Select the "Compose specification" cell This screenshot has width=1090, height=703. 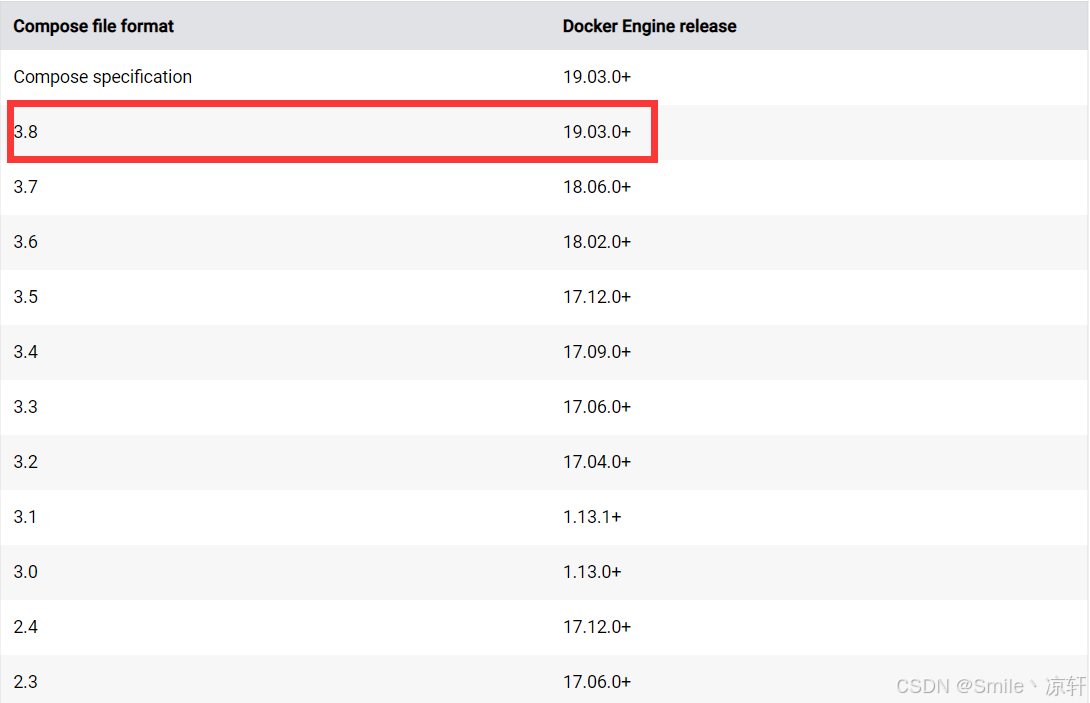click(102, 77)
